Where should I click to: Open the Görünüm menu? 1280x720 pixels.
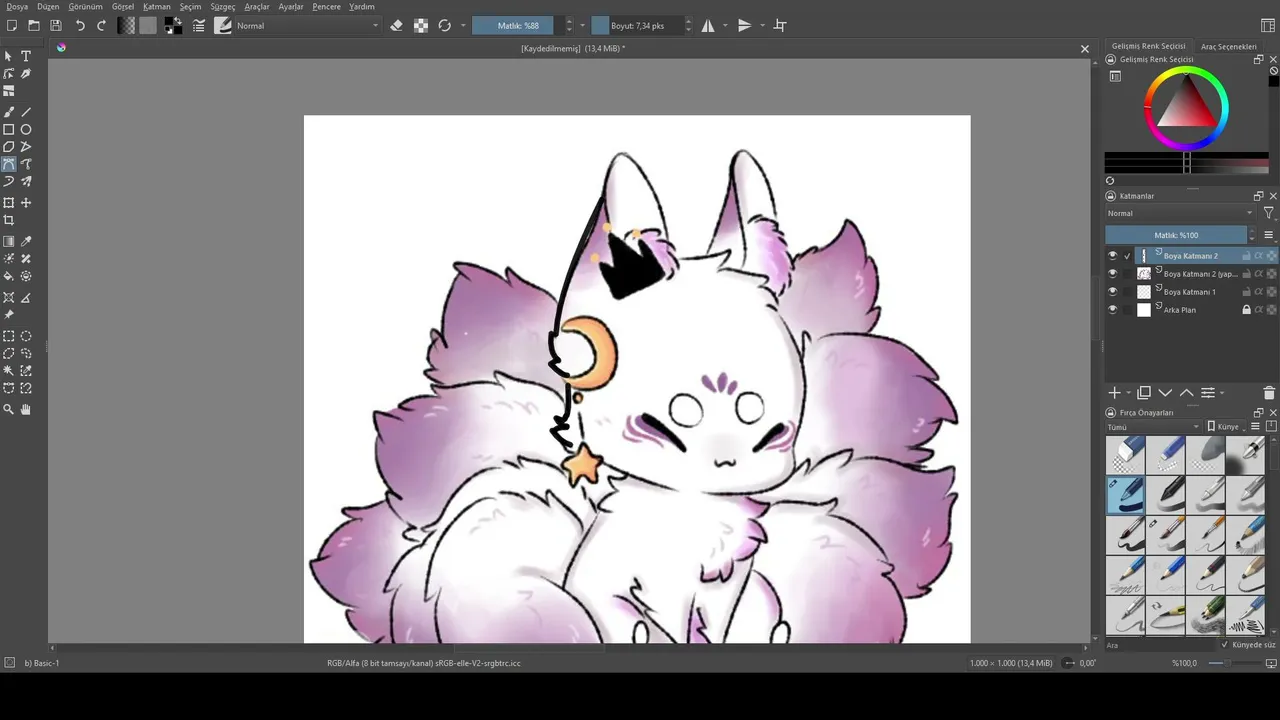(x=86, y=7)
